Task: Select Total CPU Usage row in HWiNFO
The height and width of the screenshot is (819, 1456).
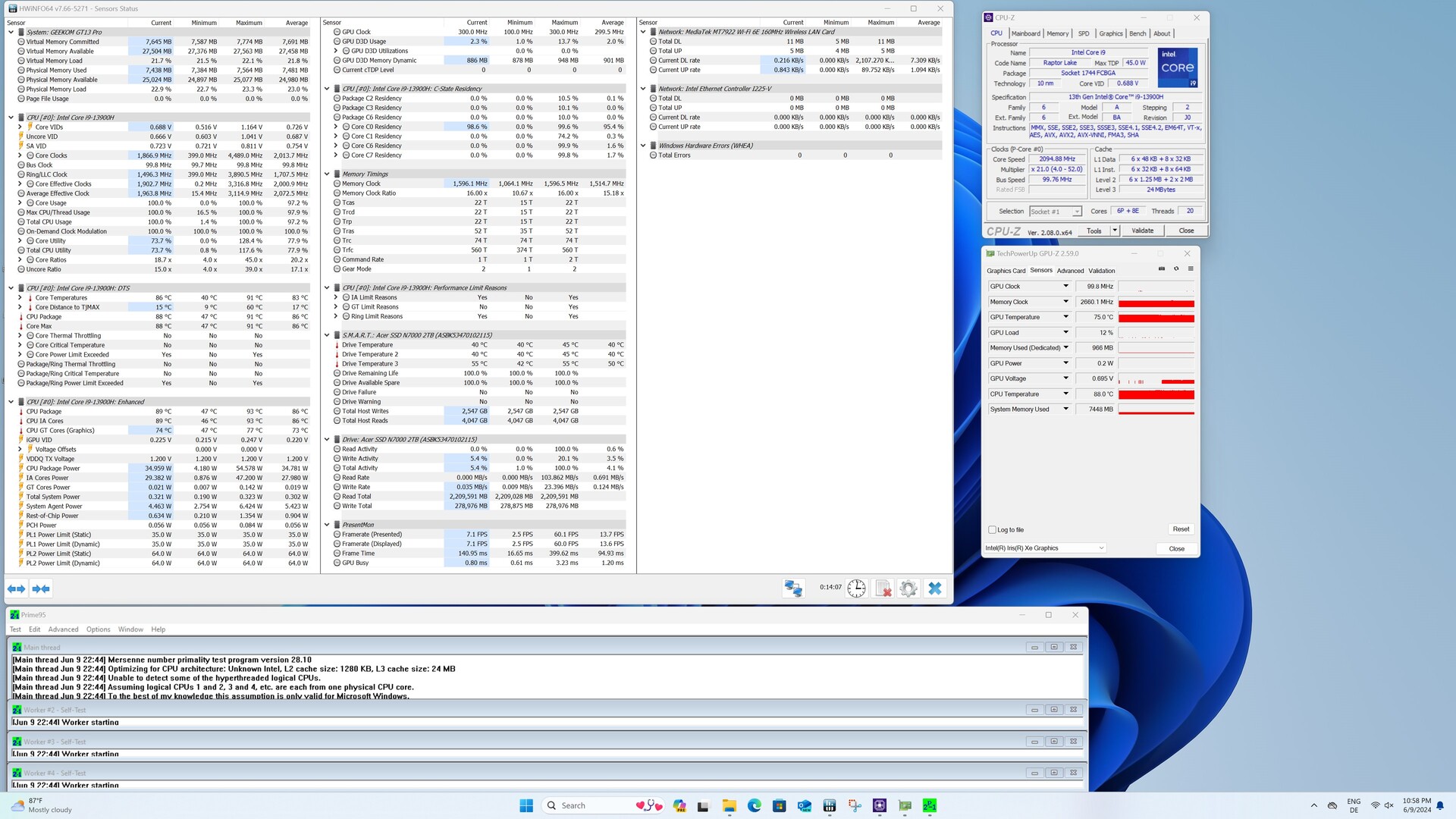Action: coord(163,222)
